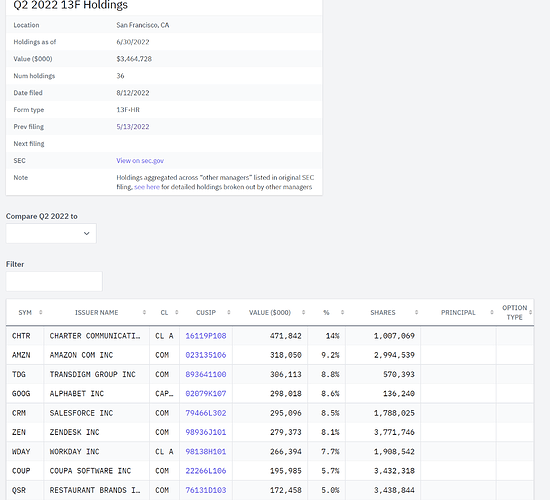Open Amazon CUSIP 023135106 link
Screen dimensions: 550x500
pyautogui.click(x=206, y=355)
